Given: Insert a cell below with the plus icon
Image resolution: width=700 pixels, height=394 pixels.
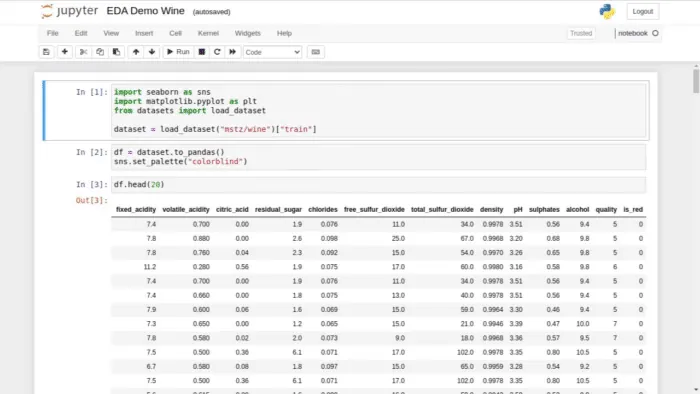Looking at the screenshot, I should (65, 52).
